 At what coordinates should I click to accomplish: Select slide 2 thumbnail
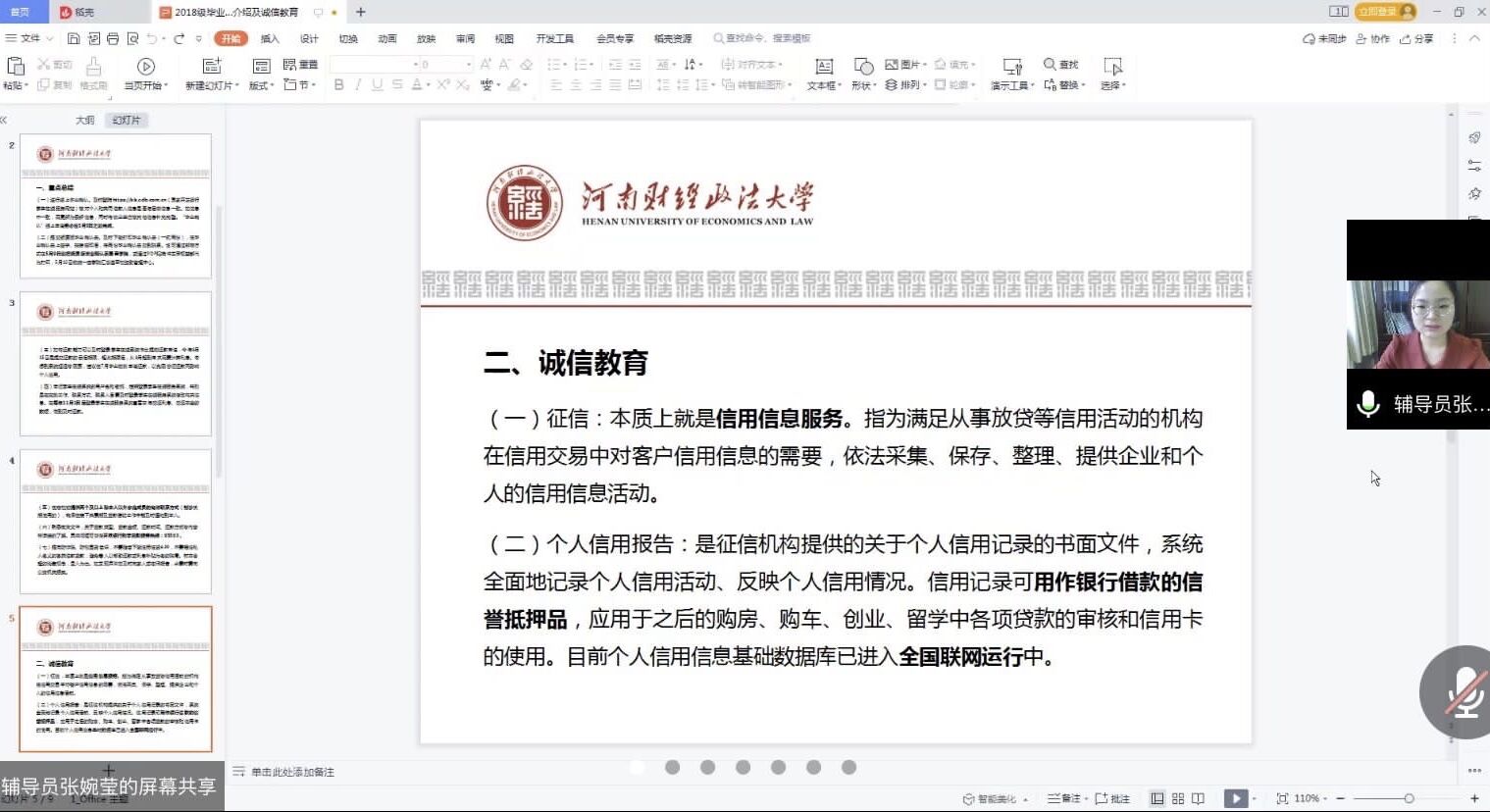[116, 206]
